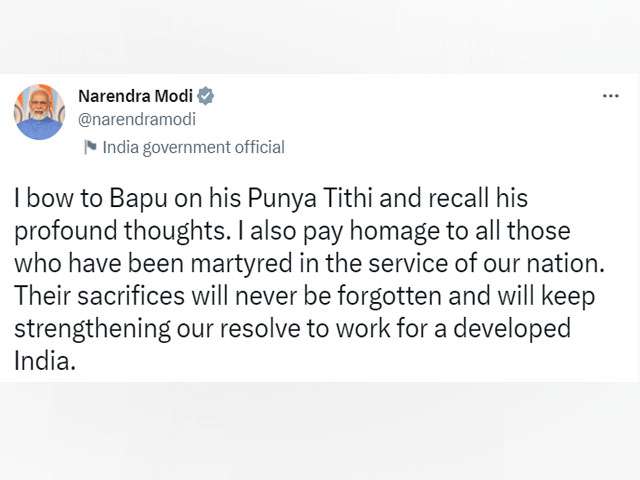Click the words profound thoughts
Viewport: 640px width, 480px height.
(120, 231)
